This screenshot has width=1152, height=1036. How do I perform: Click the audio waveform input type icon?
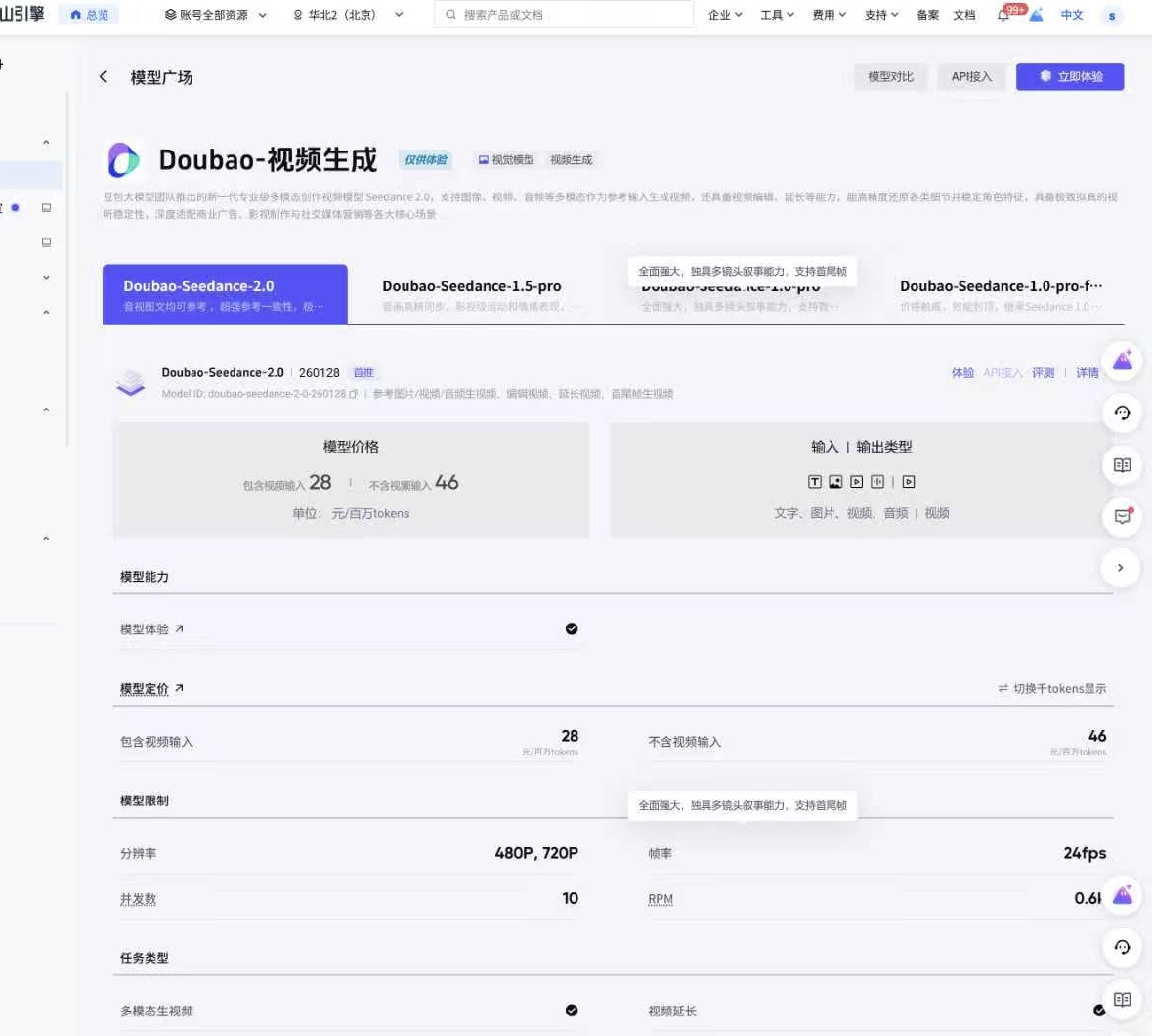pyautogui.click(x=877, y=482)
